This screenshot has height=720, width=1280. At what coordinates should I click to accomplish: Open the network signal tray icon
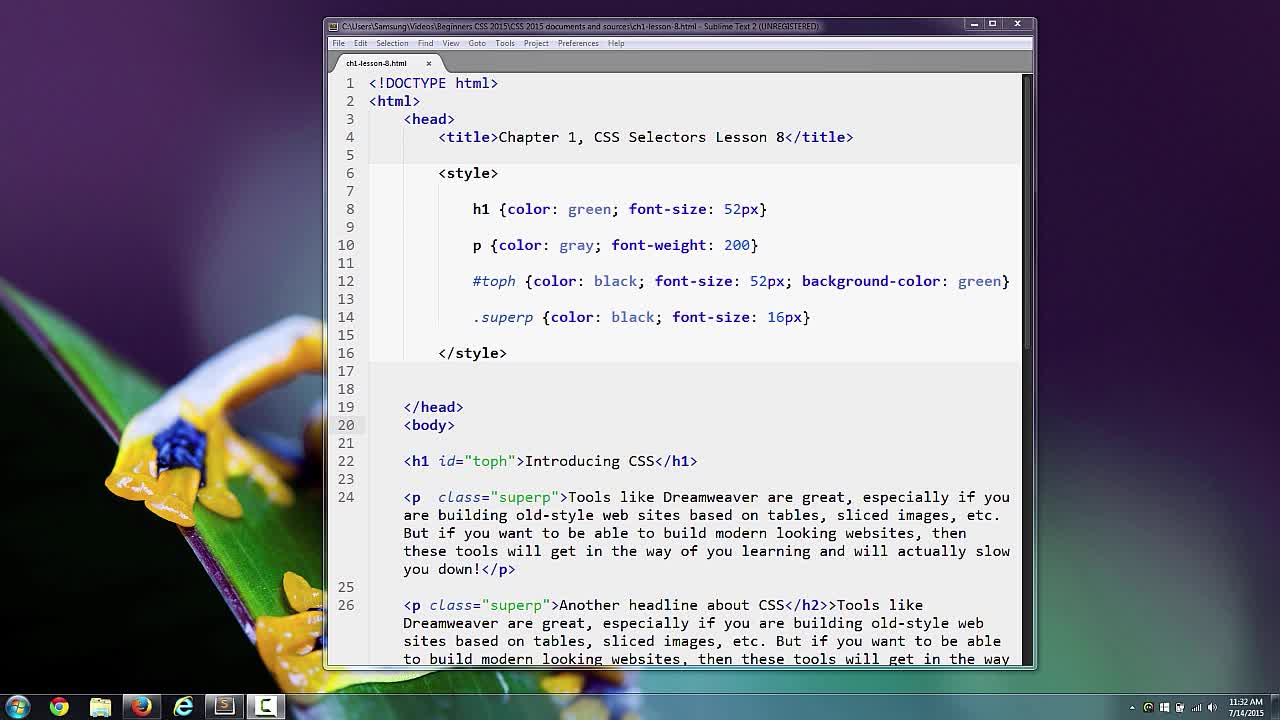[x=1196, y=708]
